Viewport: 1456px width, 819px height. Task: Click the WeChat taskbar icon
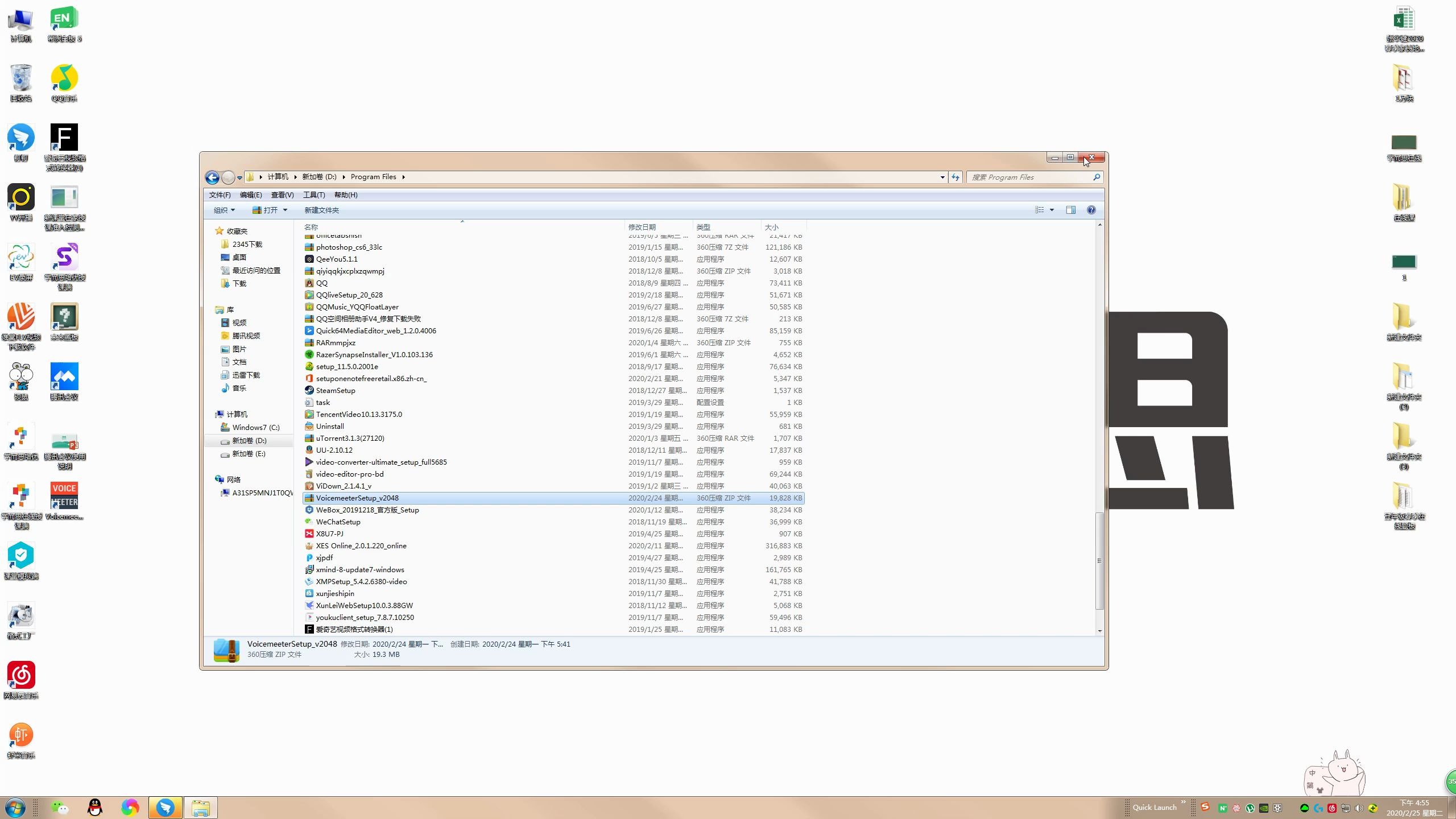click(59, 807)
